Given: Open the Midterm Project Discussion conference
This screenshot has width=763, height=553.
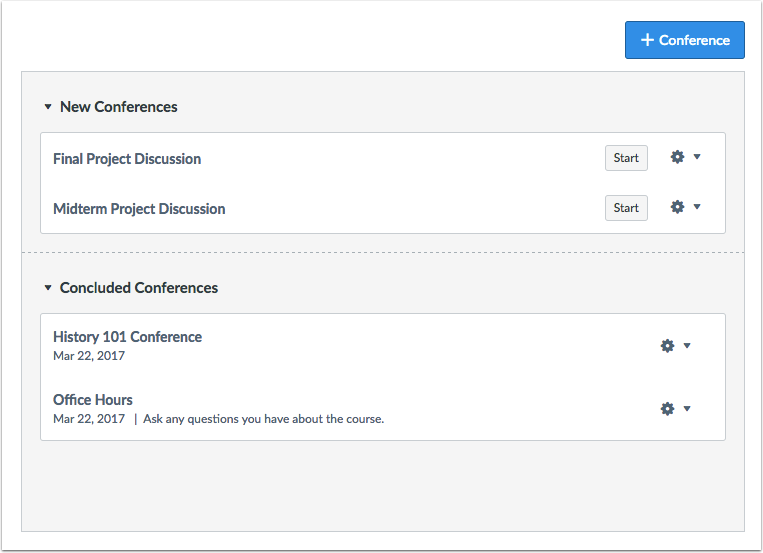Looking at the screenshot, I should point(139,209).
